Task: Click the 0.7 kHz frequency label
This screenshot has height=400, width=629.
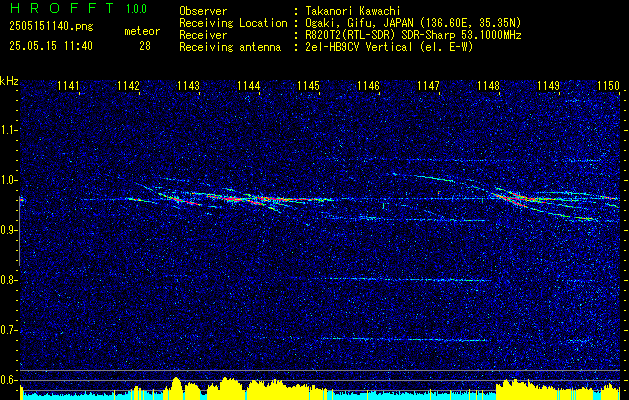Action: (x=7, y=330)
